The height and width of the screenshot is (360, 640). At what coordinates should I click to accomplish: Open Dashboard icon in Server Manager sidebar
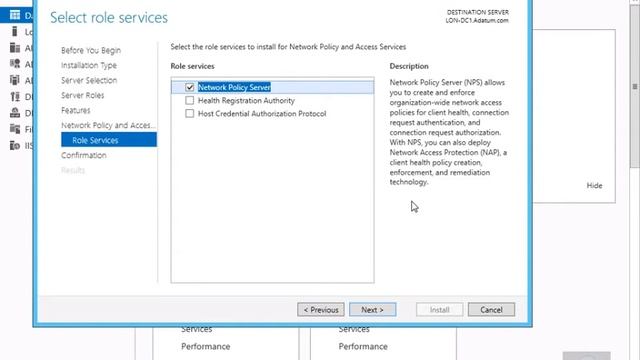pyautogui.click(x=15, y=15)
